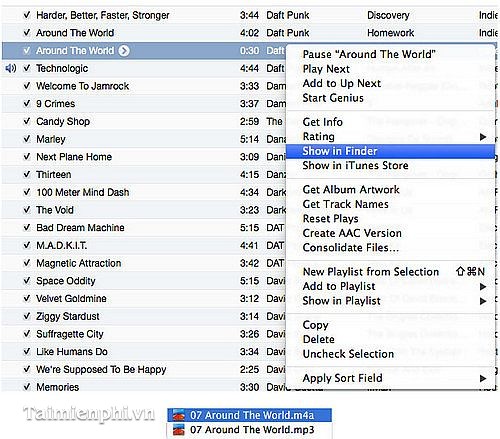Viewport: 500px width, 439px height.
Task: Toggle the Ziggy Stardust checkbox
Action: point(27,316)
